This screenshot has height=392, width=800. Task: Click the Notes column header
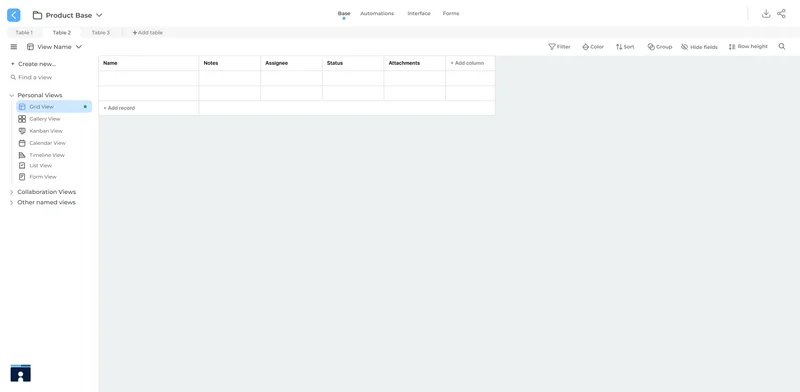230,63
